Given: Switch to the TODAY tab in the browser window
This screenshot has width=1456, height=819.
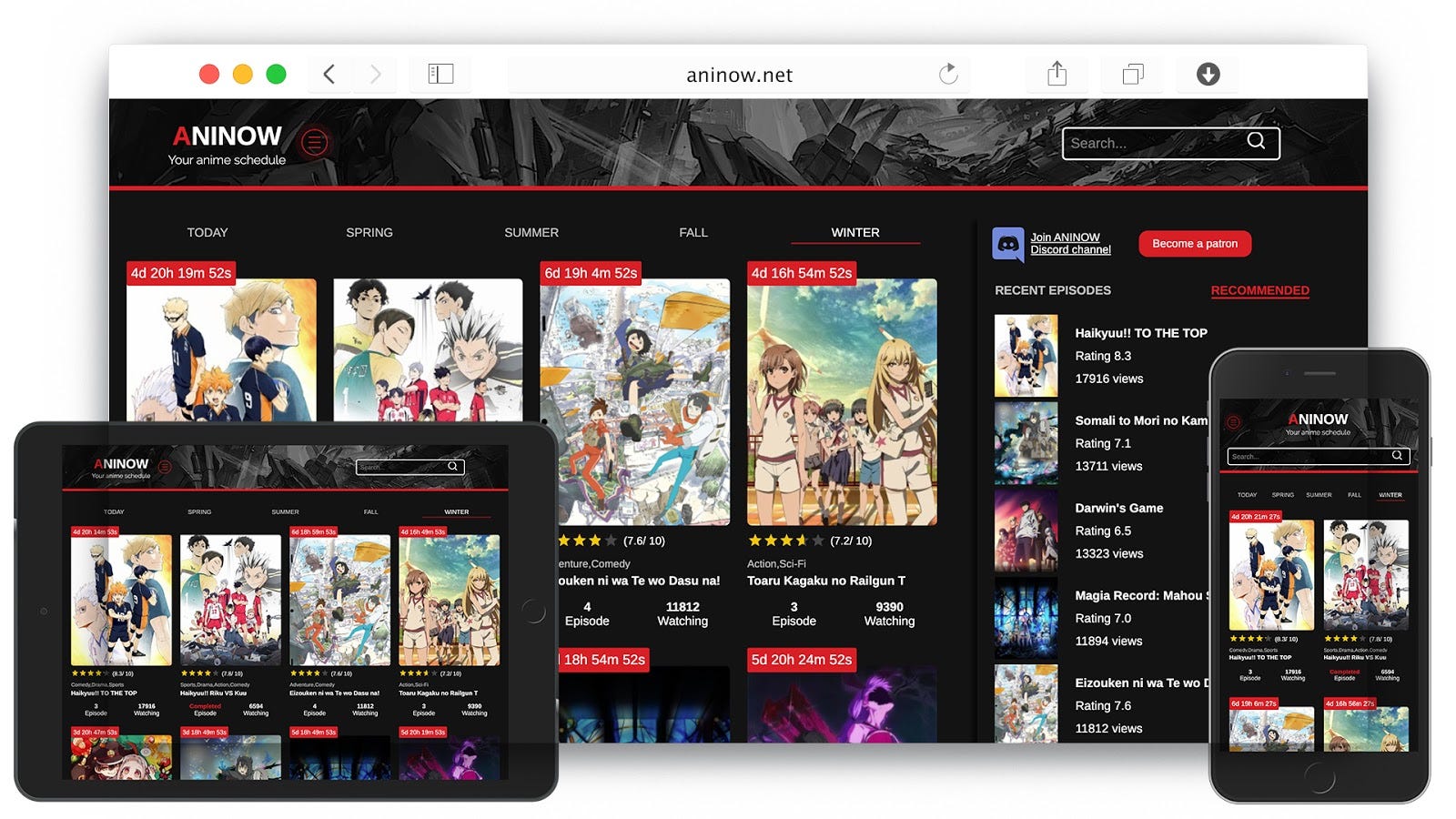Looking at the screenshot, I should coord(207,233).
